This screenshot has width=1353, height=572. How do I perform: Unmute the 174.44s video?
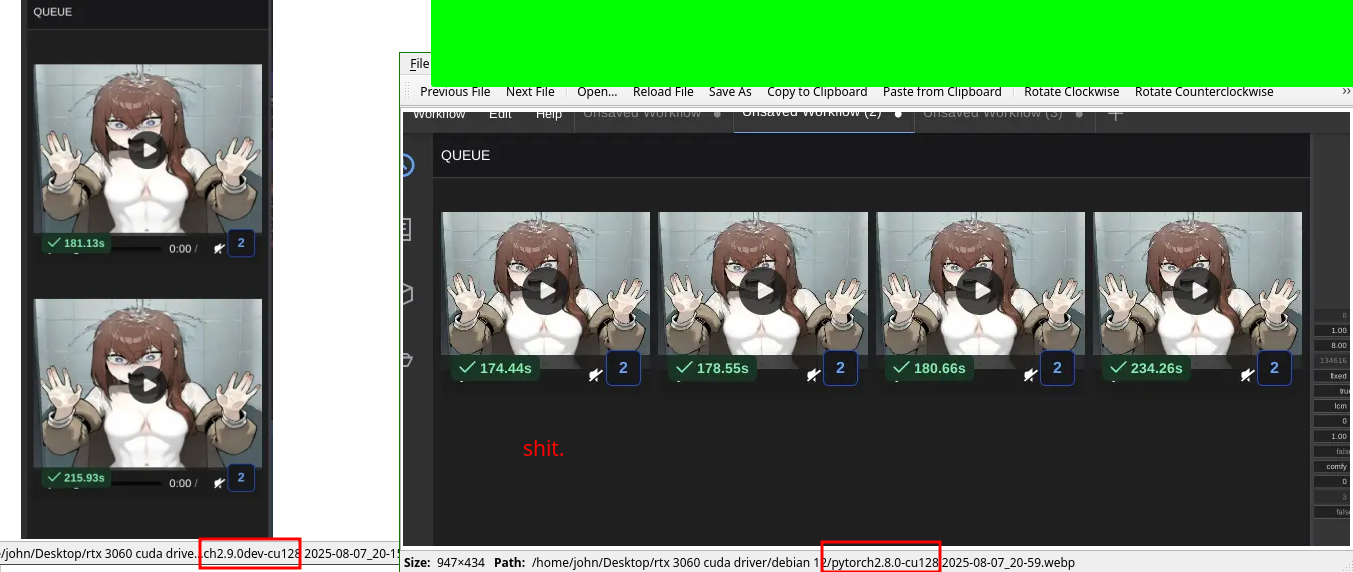coord(595,374)
